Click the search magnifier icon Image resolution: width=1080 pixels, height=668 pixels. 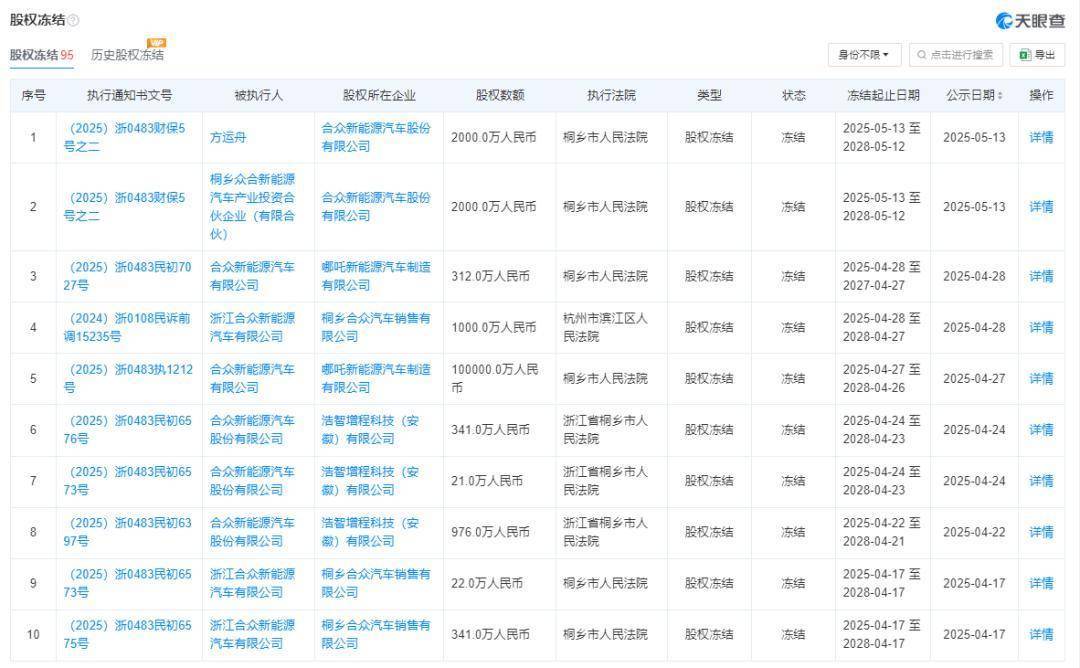pyautogui.click(x=922, y=55)
